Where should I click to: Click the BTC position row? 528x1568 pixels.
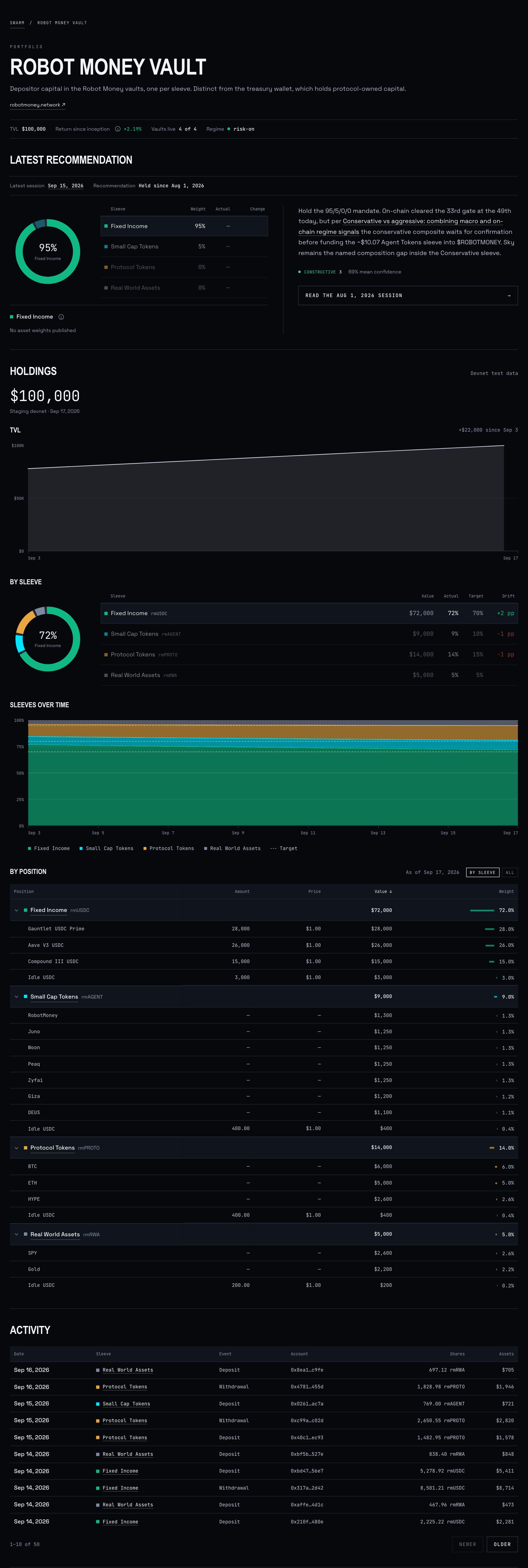click(264, 1166)
